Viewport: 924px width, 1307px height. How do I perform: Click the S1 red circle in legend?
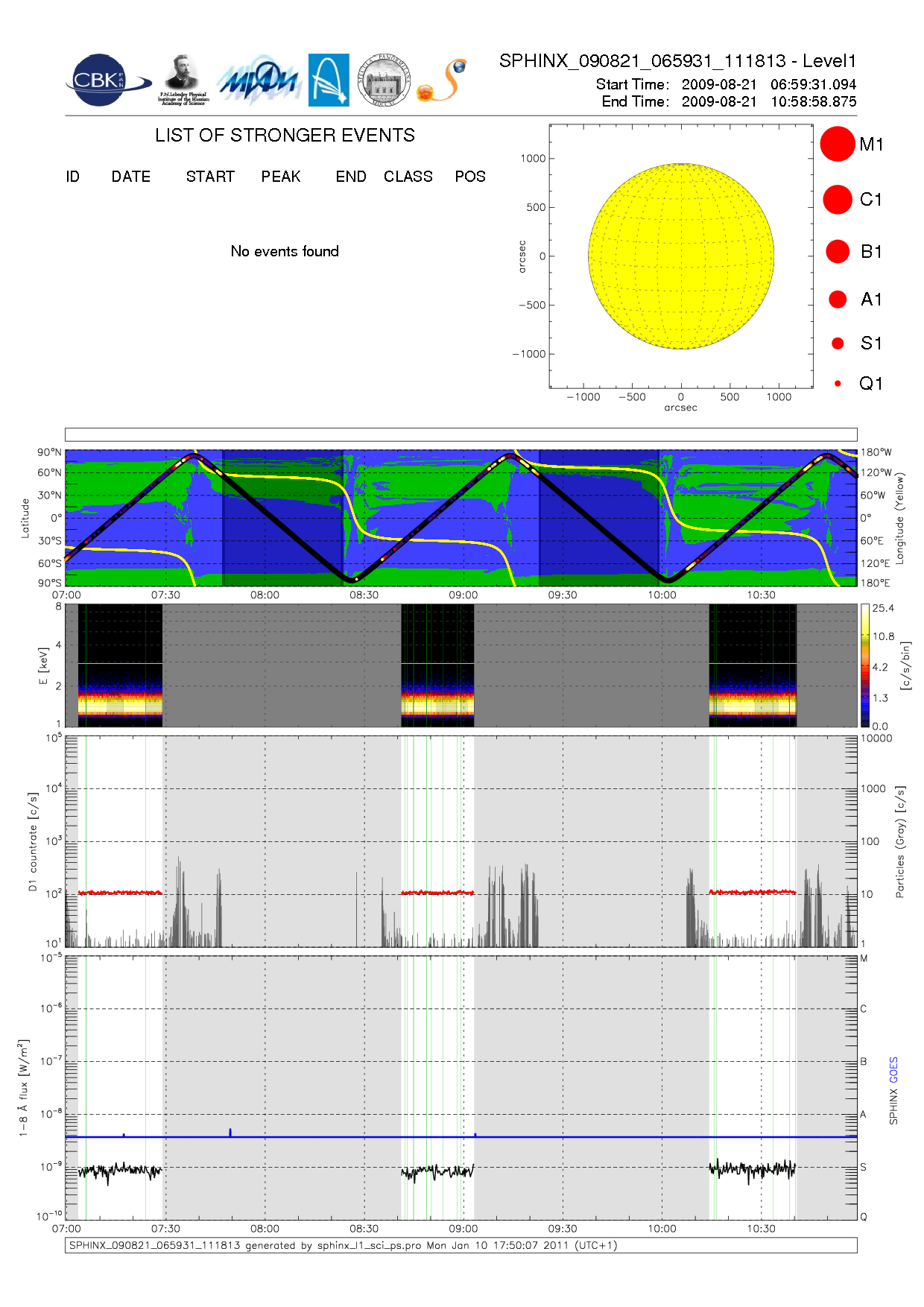[837, 344]
